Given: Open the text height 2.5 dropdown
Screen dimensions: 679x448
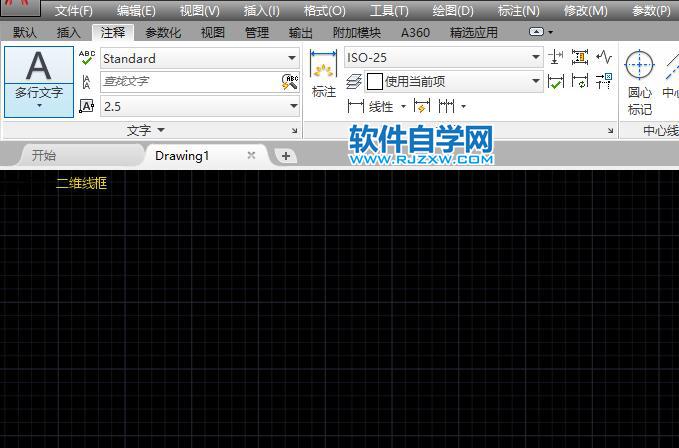Looking at the screenshot, I should [x=294, y=106].
